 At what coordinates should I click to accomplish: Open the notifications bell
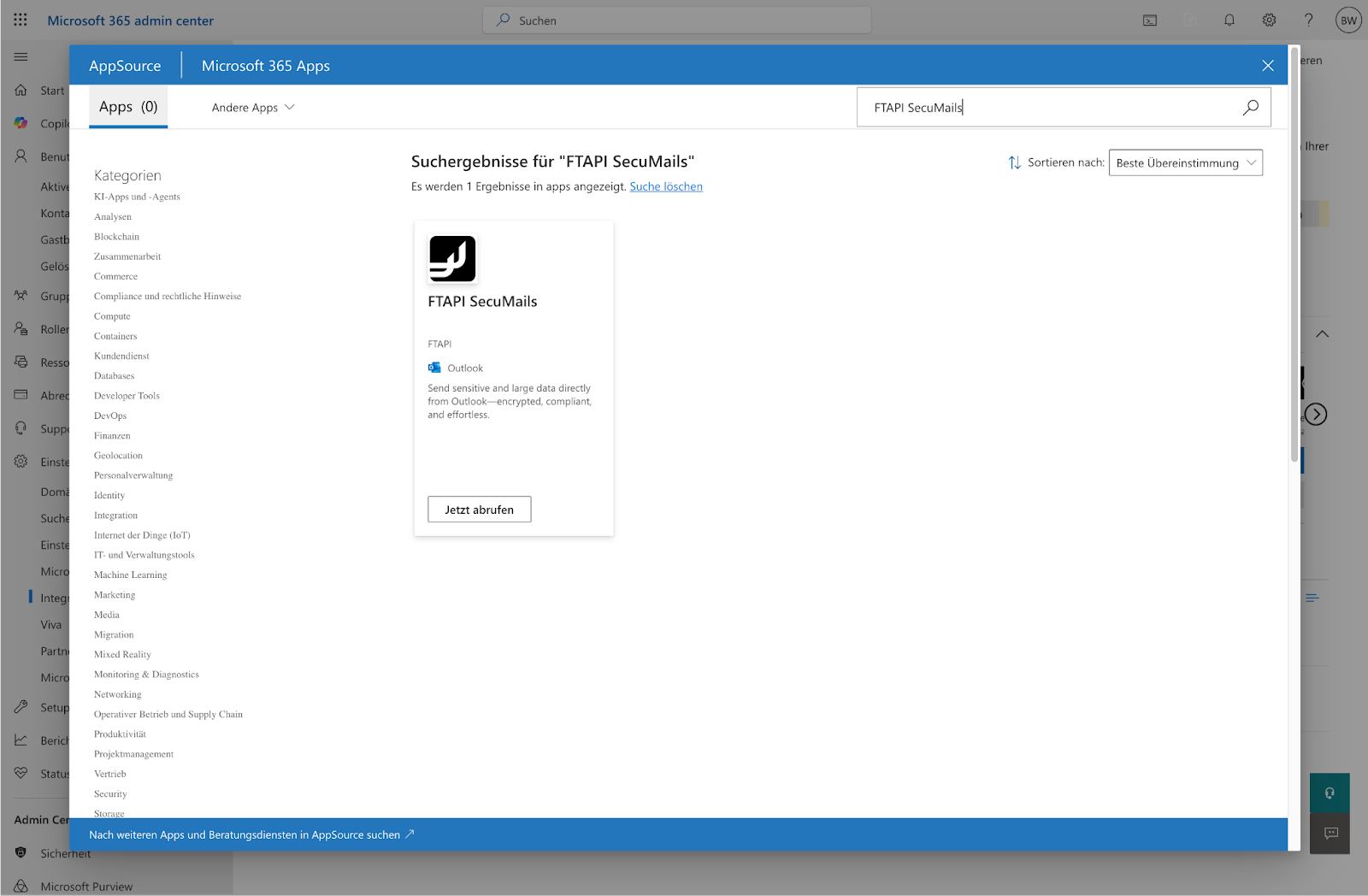tap(1229, 21)
